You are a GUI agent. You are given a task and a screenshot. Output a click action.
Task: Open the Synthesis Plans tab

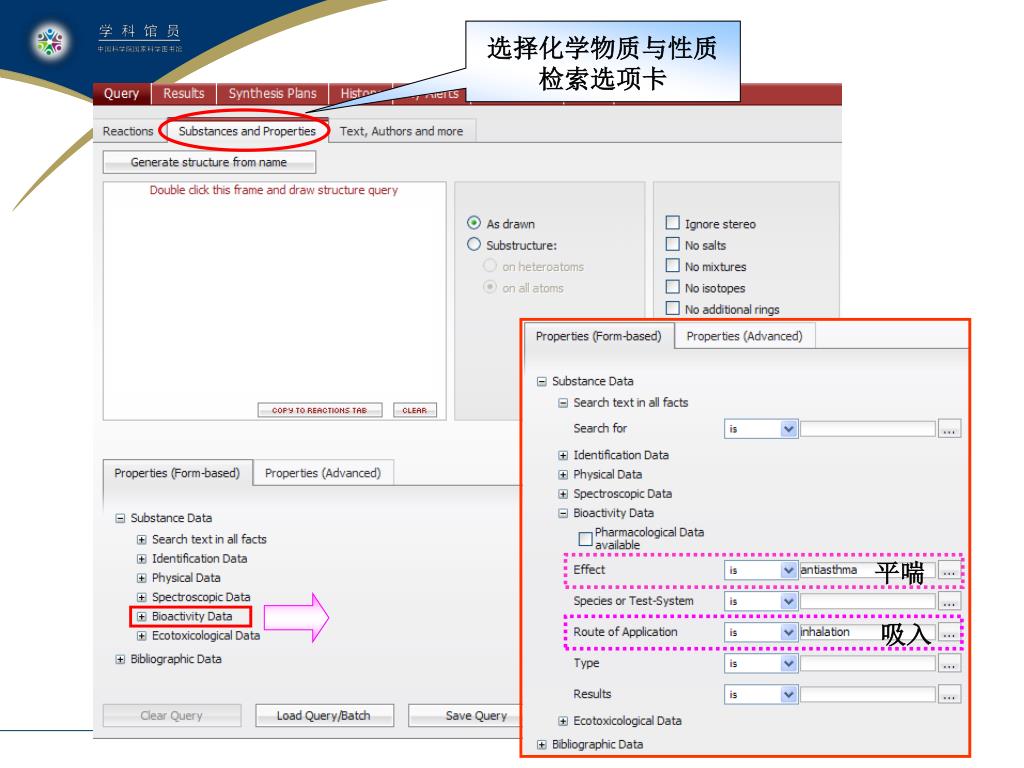[272, 93]
